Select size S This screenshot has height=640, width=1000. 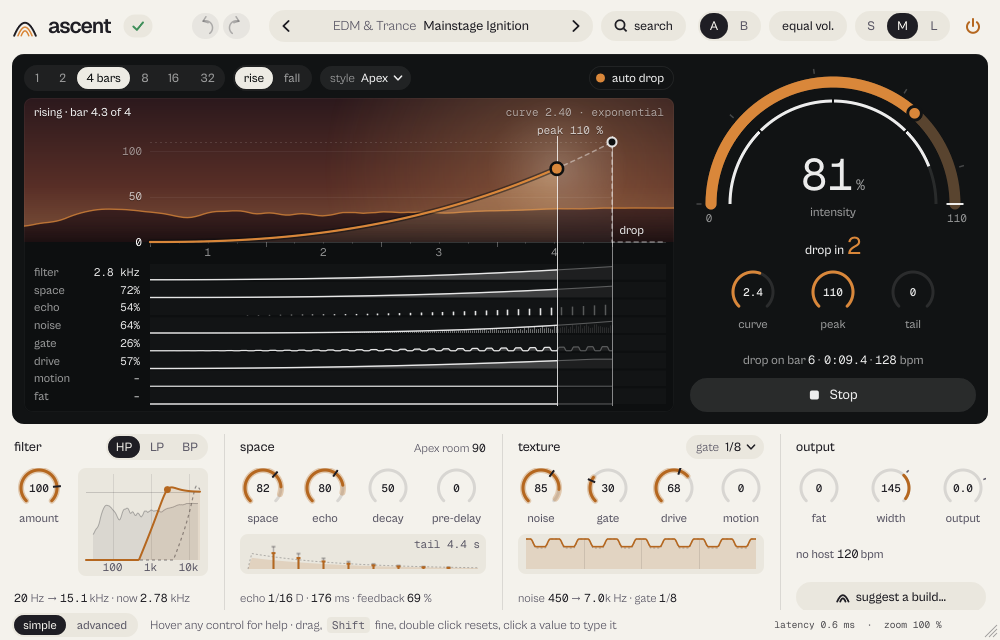[871, 26]
